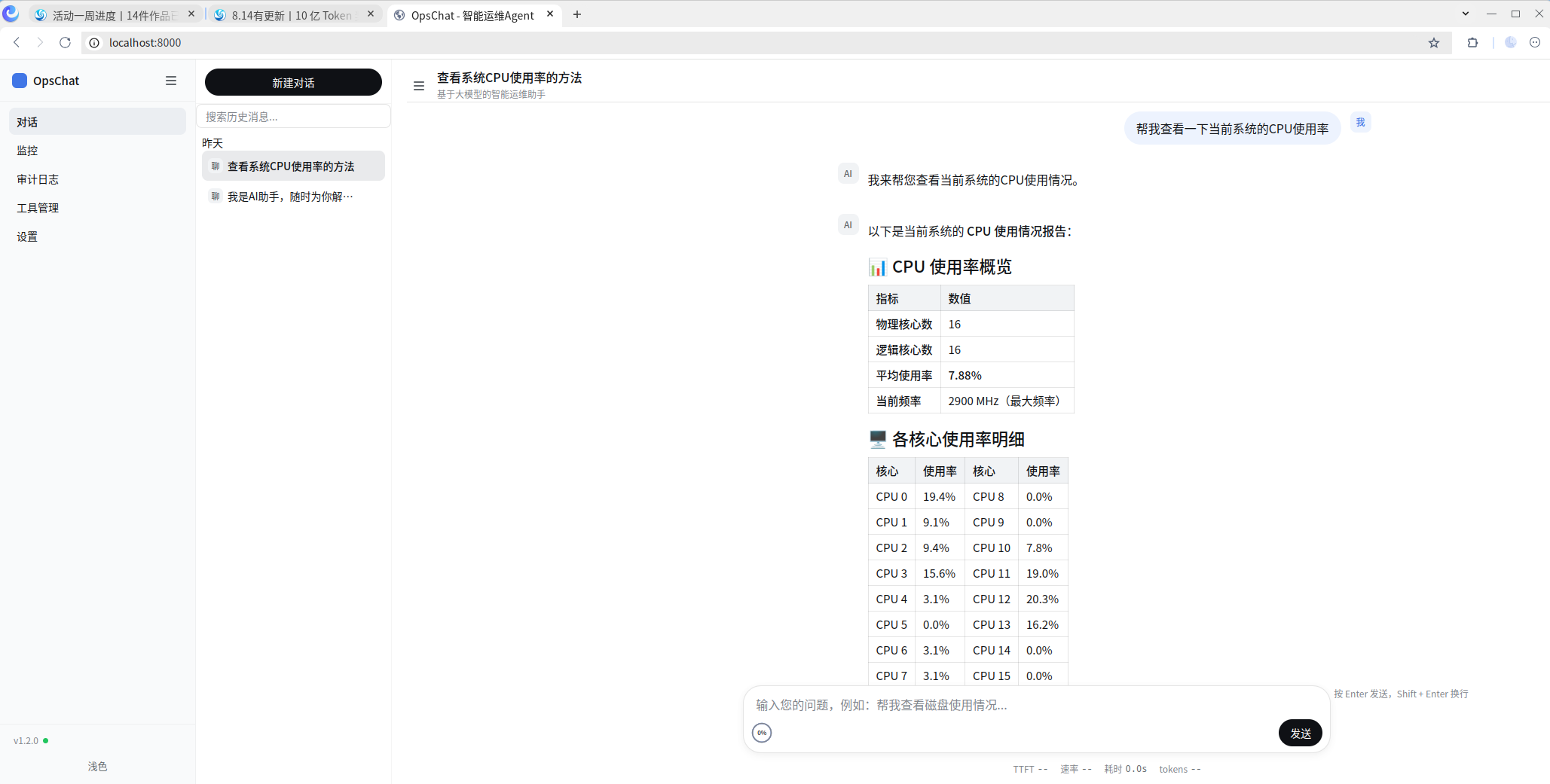The height and width of the screenshot is (784, 1550).
Task: Click the AI avatar beside the first reply
Action: point(848,174)
